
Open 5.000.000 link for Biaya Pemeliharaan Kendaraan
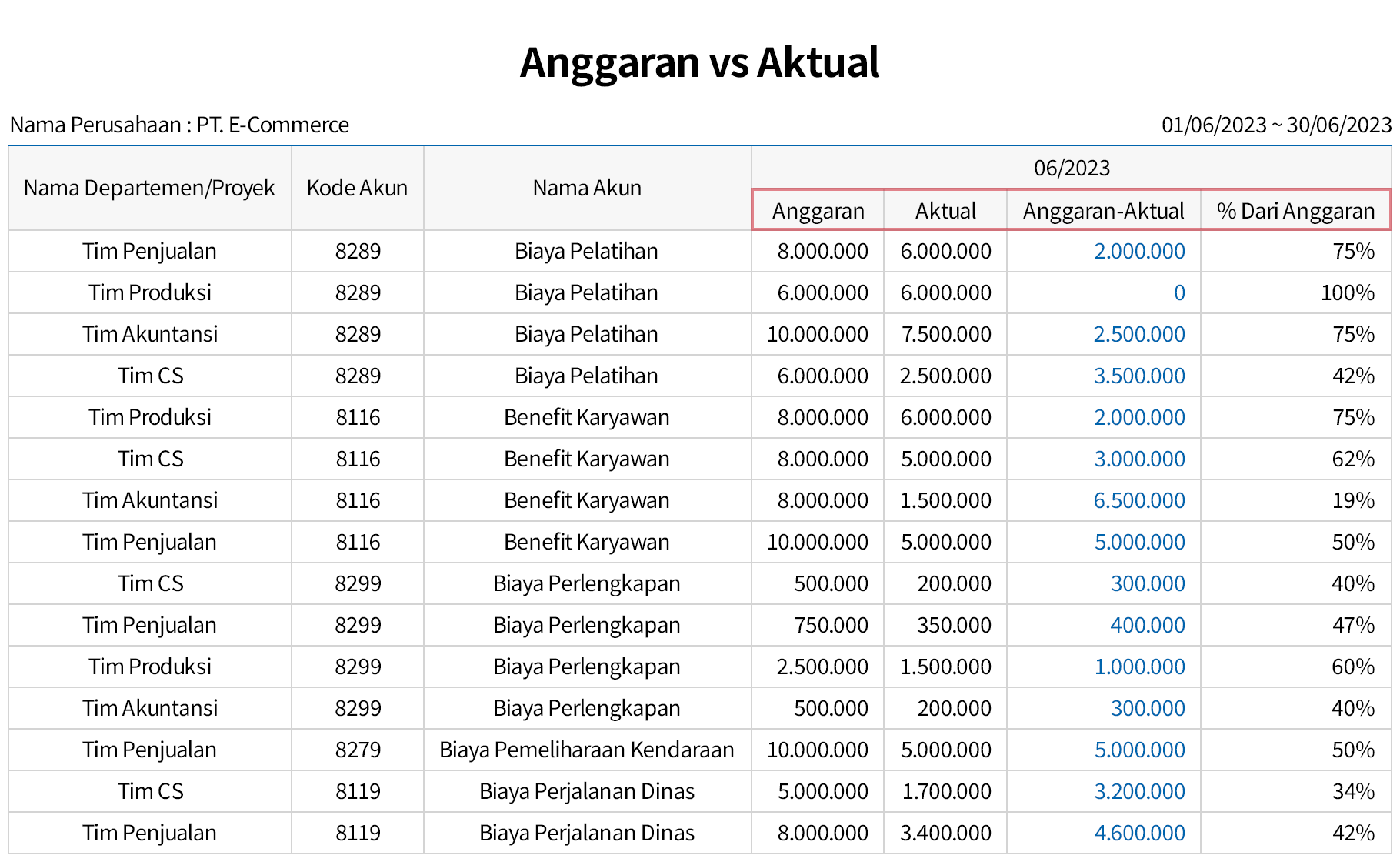point(1138,750)
